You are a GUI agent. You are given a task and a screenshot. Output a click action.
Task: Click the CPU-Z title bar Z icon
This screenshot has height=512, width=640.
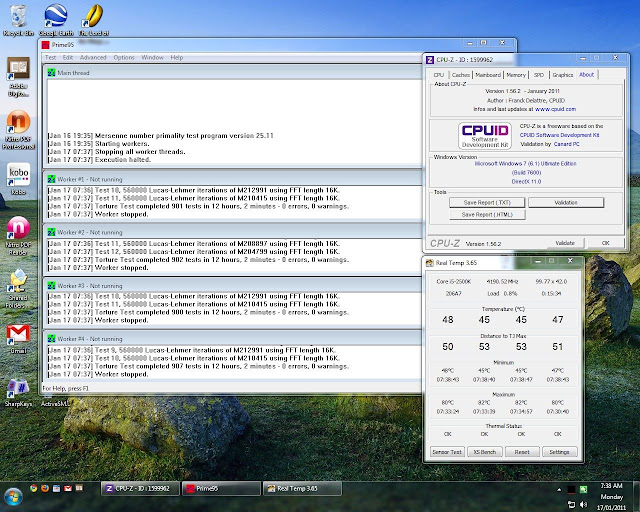click(430, 60)
